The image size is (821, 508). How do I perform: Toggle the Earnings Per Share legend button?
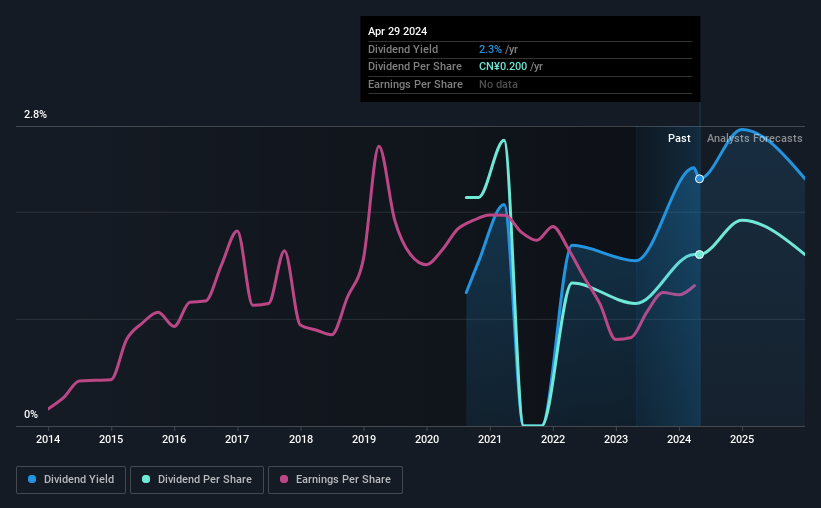(335, 480)
